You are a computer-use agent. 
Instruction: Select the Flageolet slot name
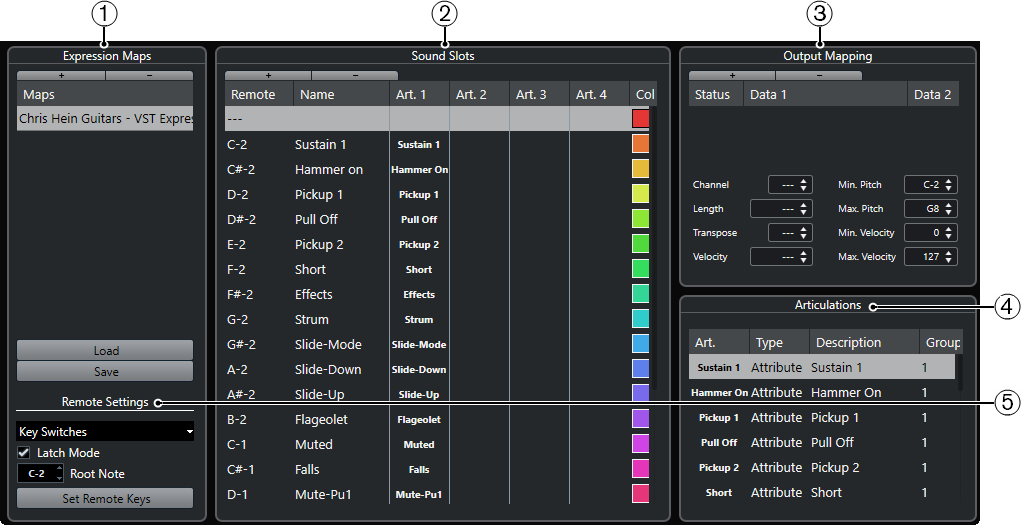pyautogui.click(x=321, y=419)
